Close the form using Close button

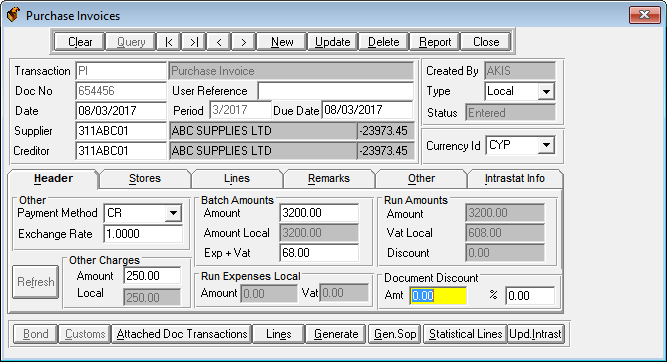tap(485, 42)
